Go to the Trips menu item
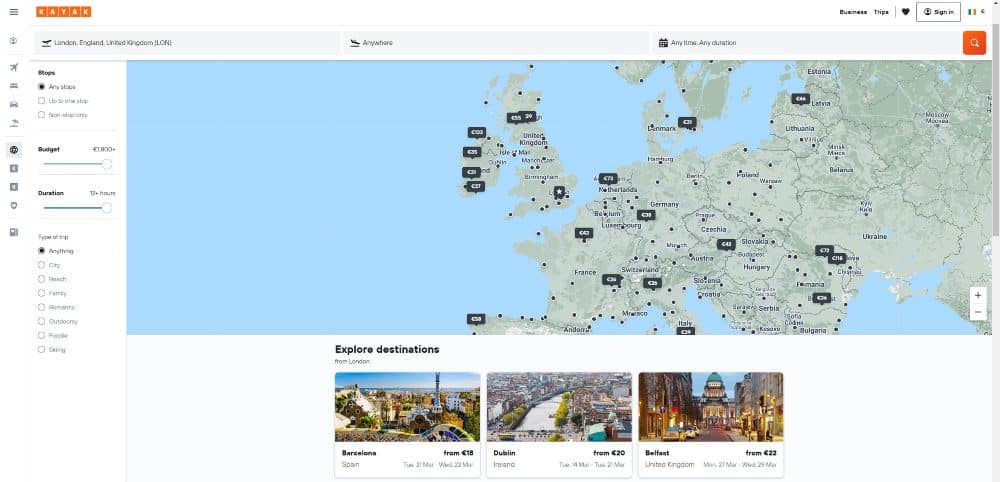This screenshot has height=482, width=1000. click(x=881, y=12)
